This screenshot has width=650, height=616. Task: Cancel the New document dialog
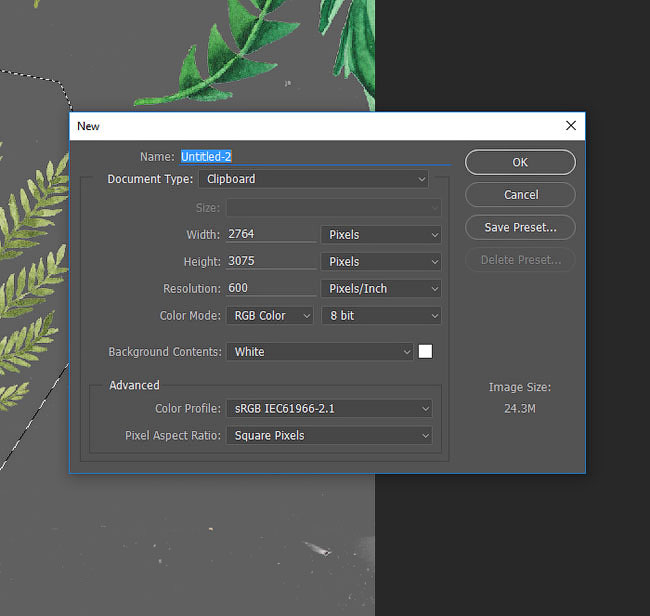520,194
